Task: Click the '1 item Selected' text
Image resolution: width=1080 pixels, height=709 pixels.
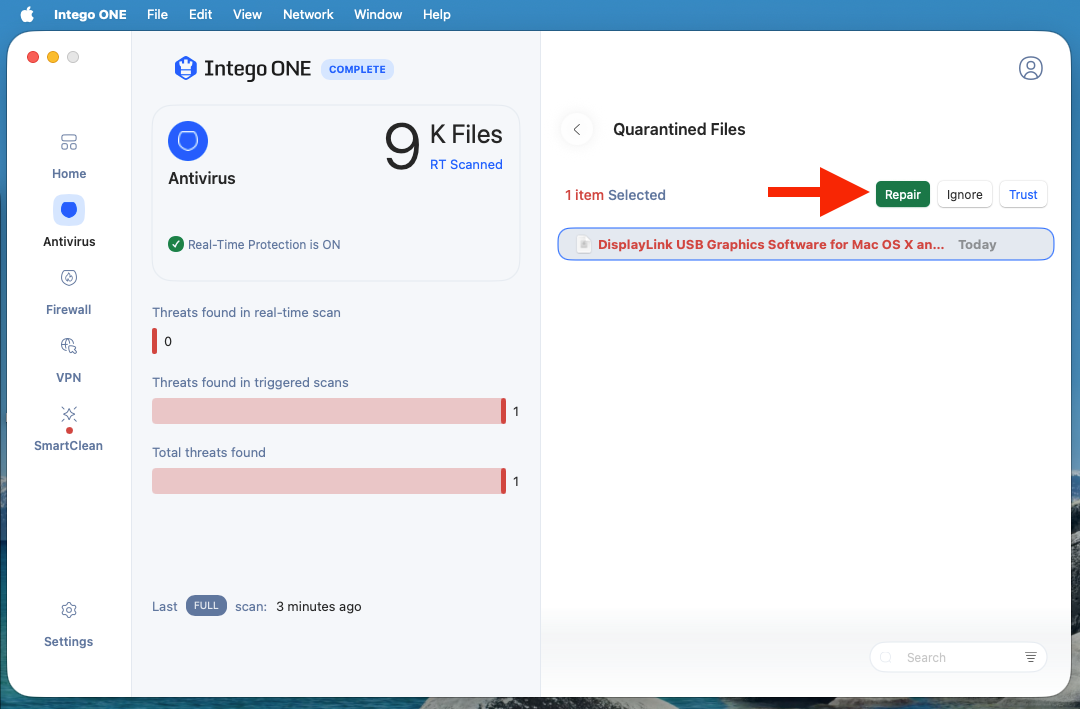Action: 615,195
